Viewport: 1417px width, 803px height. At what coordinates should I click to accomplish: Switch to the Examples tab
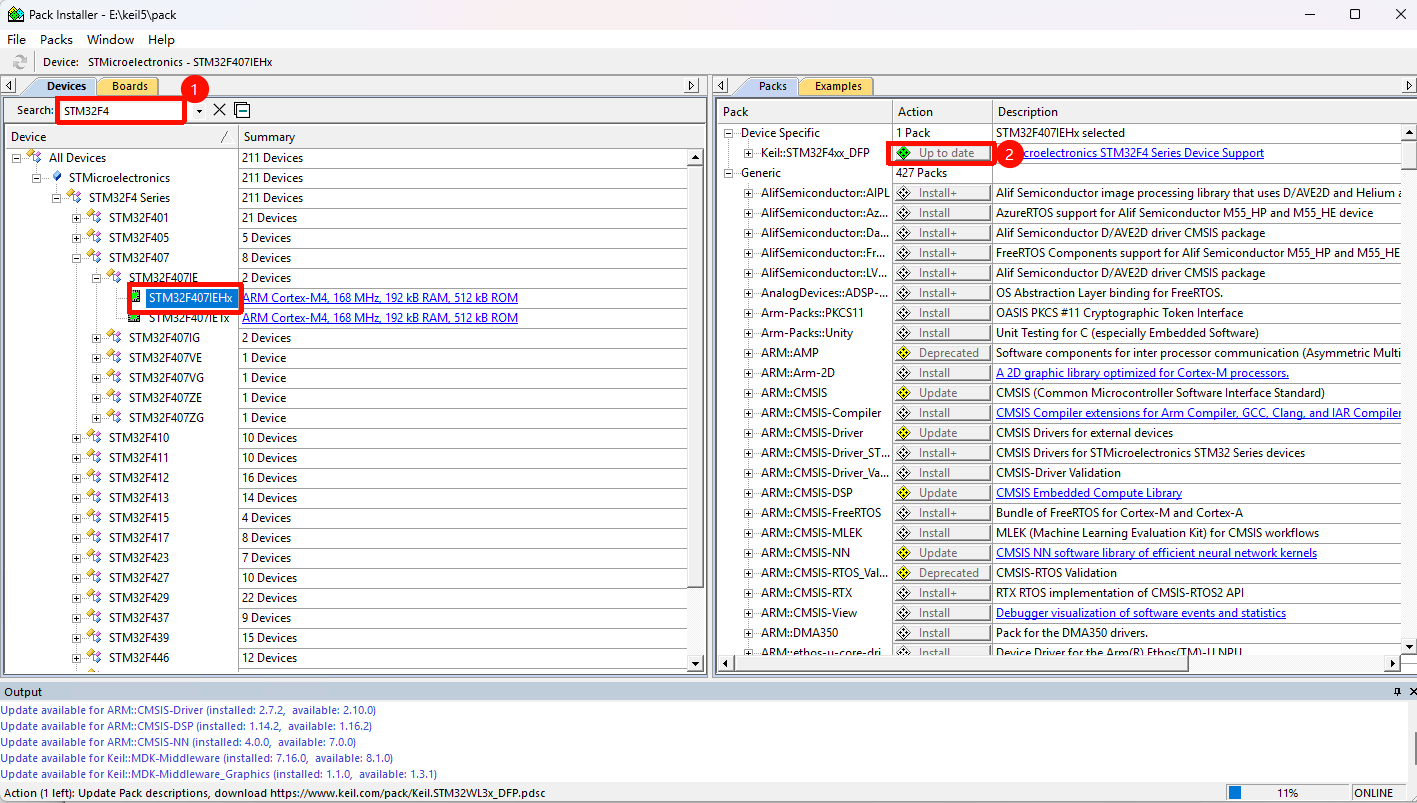pyautogui.click(x=837, y=86)
